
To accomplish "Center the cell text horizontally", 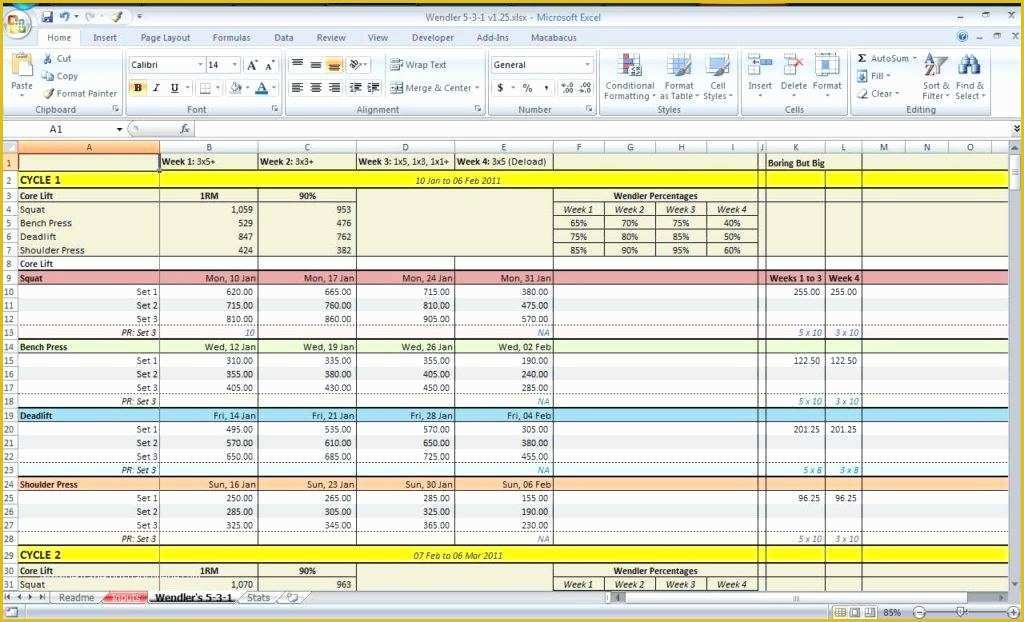I will pyautogui.click(x=316, y=88).
